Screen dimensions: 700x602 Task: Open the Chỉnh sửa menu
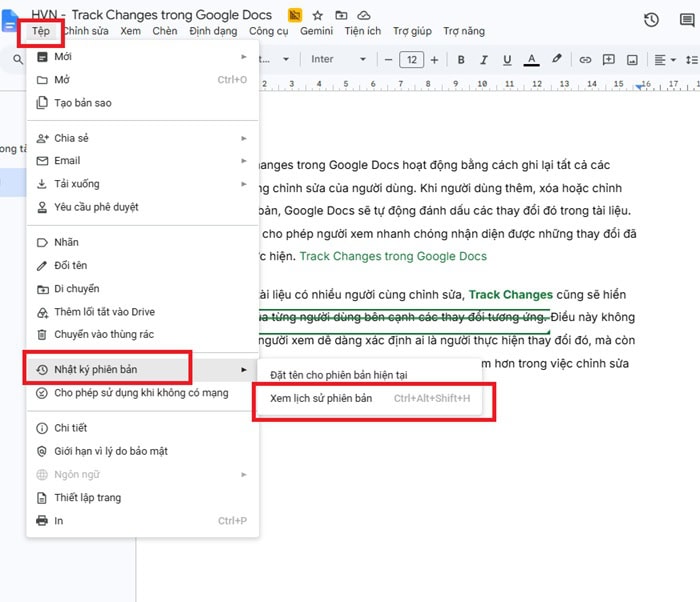click(x=86, y=31)
